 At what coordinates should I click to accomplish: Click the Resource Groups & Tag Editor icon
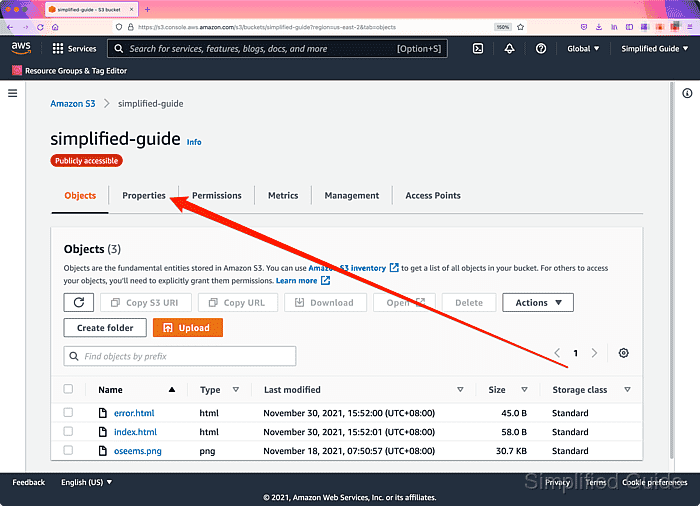tap(17, 70)
